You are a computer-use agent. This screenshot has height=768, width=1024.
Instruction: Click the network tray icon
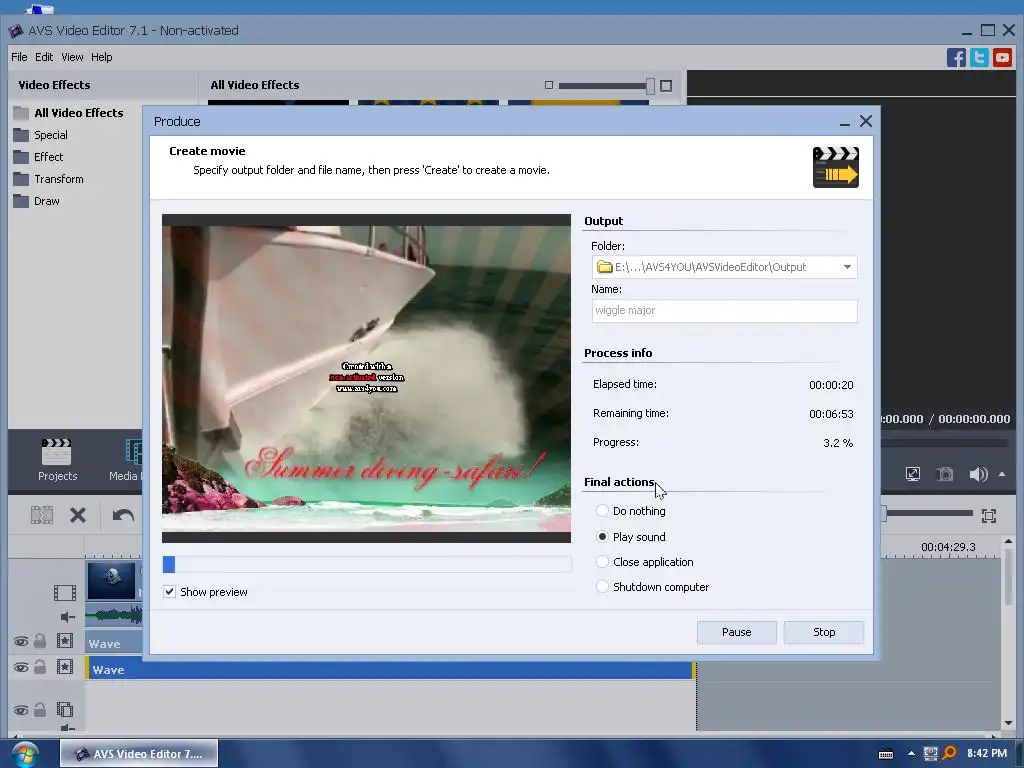click(931, 754)
